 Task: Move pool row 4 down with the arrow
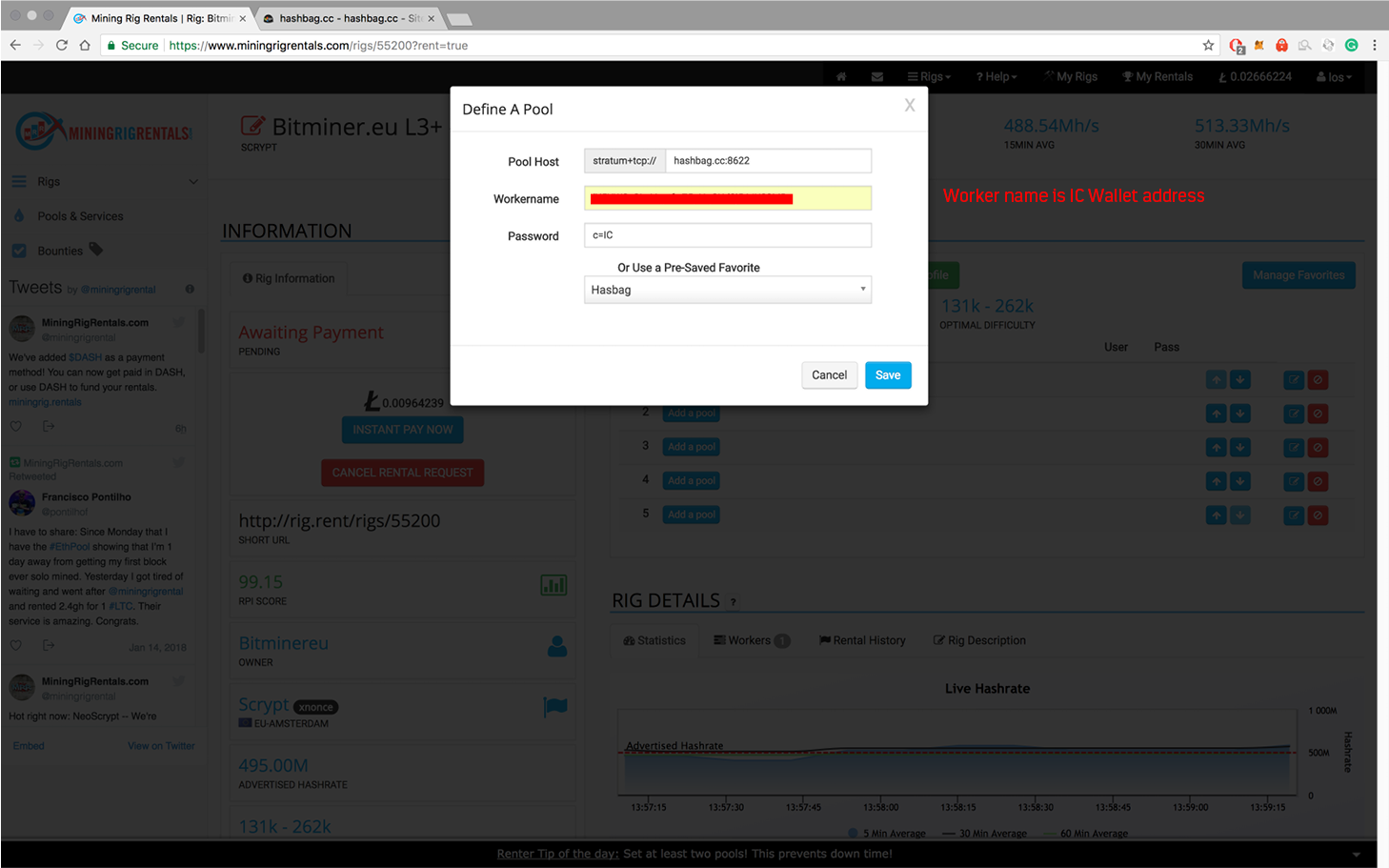[1239, 481]
